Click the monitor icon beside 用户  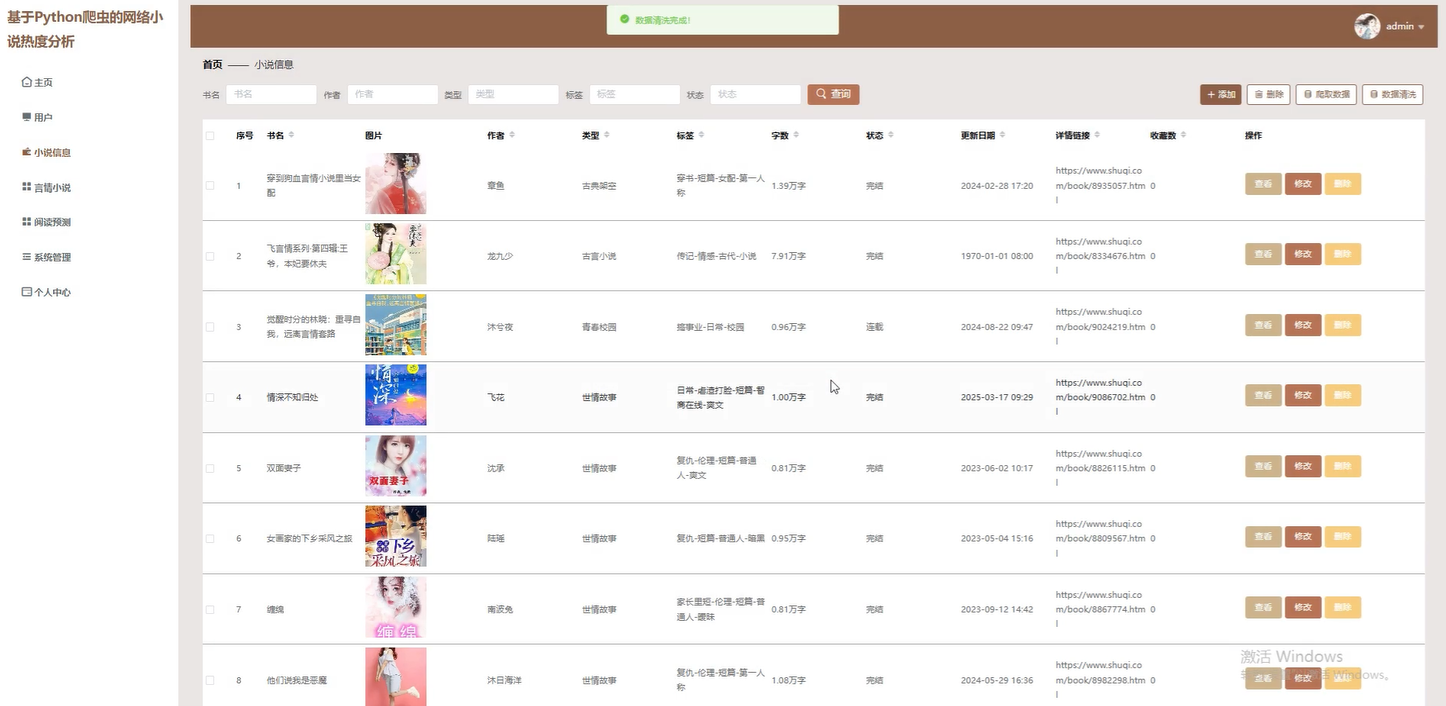pyautogui.click(x=26, y=117)
